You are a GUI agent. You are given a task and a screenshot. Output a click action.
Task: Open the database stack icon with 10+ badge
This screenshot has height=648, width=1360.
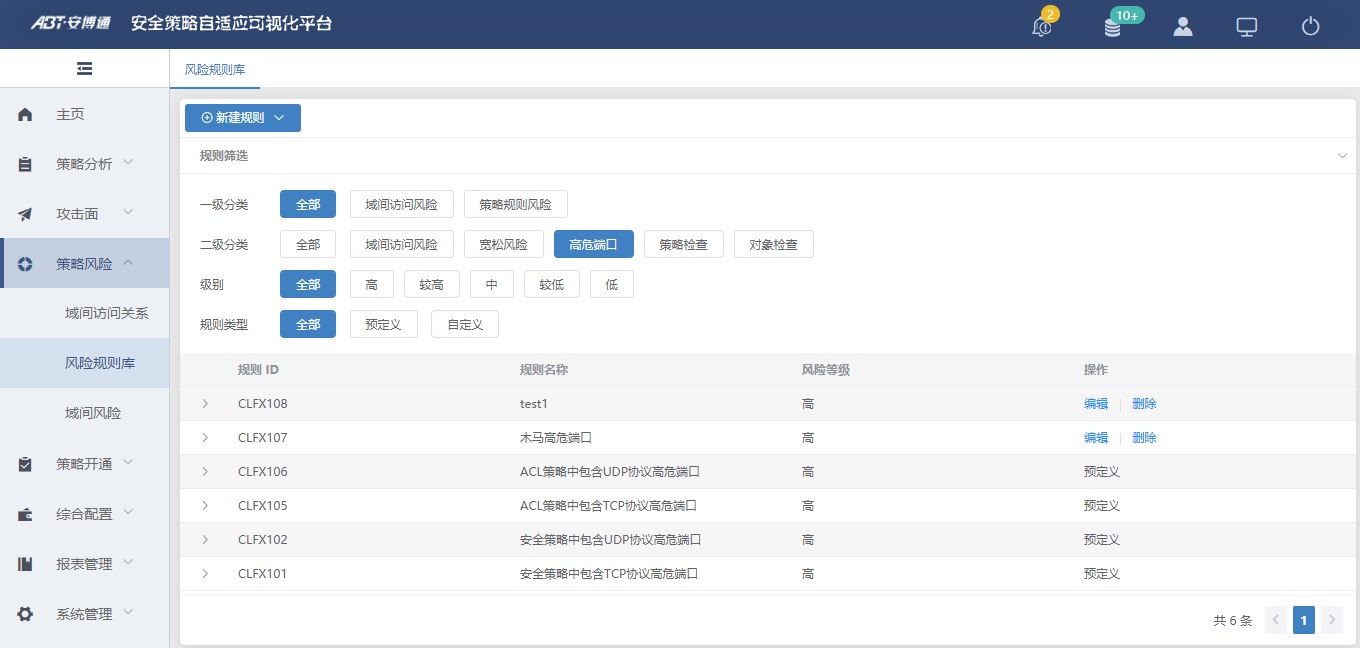coord(1112,27)
